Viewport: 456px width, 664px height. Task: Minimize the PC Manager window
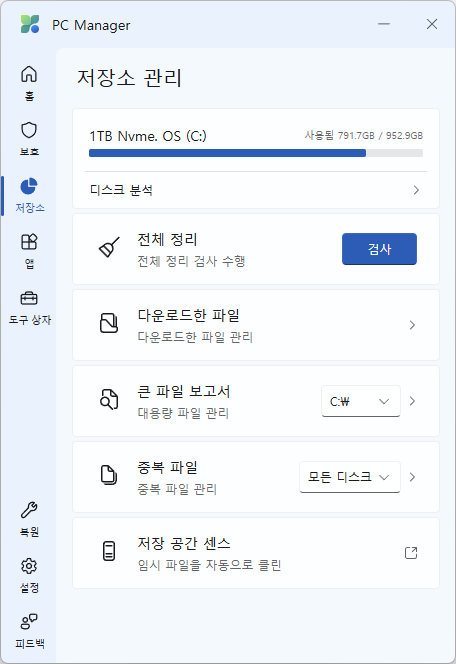(384, 24)
